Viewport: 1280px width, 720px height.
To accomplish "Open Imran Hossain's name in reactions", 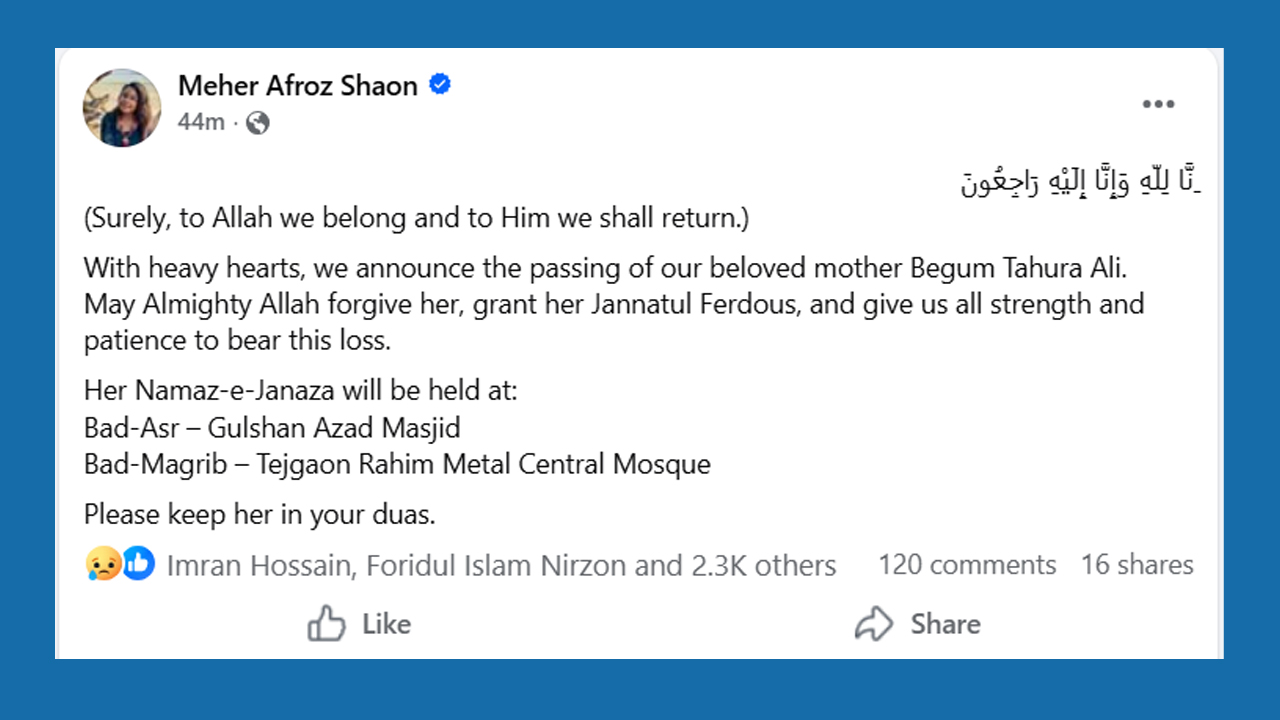I will coord(258,566).
